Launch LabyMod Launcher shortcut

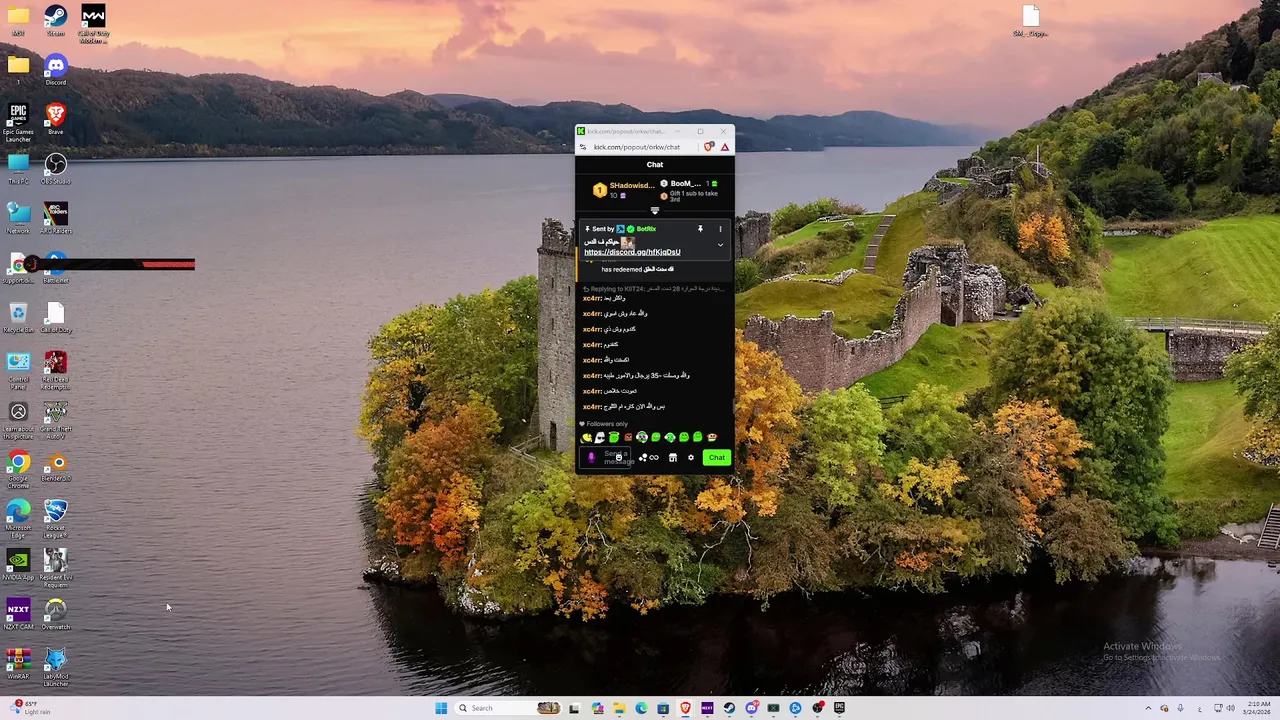(56, 667)
